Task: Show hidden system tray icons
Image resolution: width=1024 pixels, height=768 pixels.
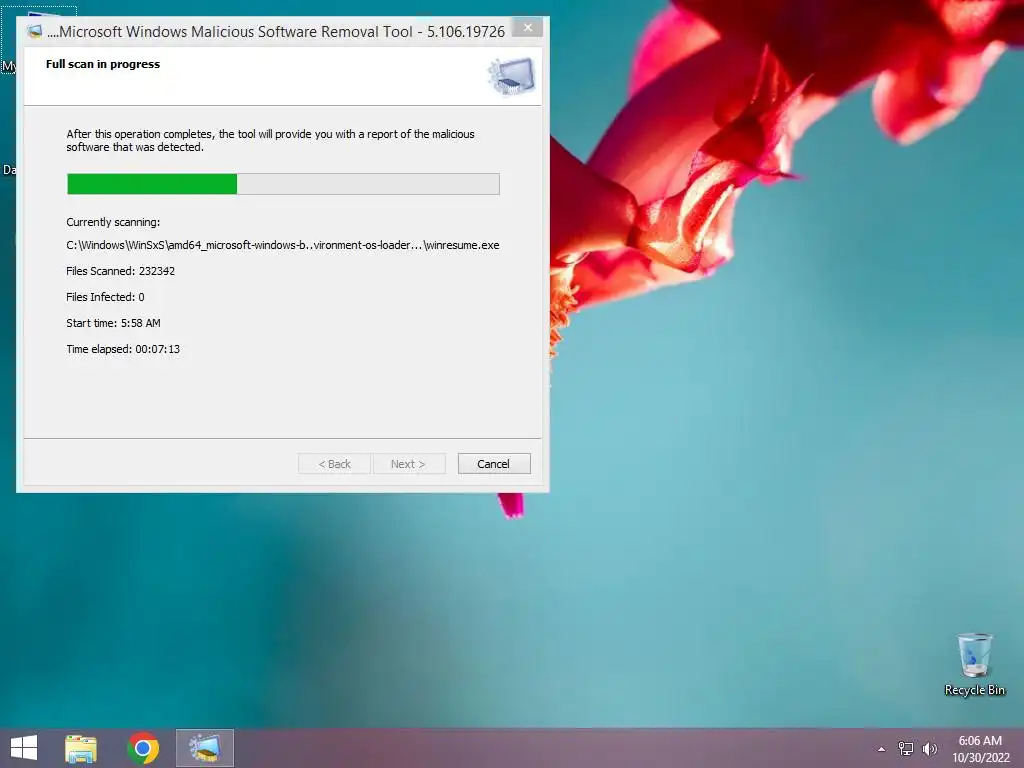Action: 882,749
